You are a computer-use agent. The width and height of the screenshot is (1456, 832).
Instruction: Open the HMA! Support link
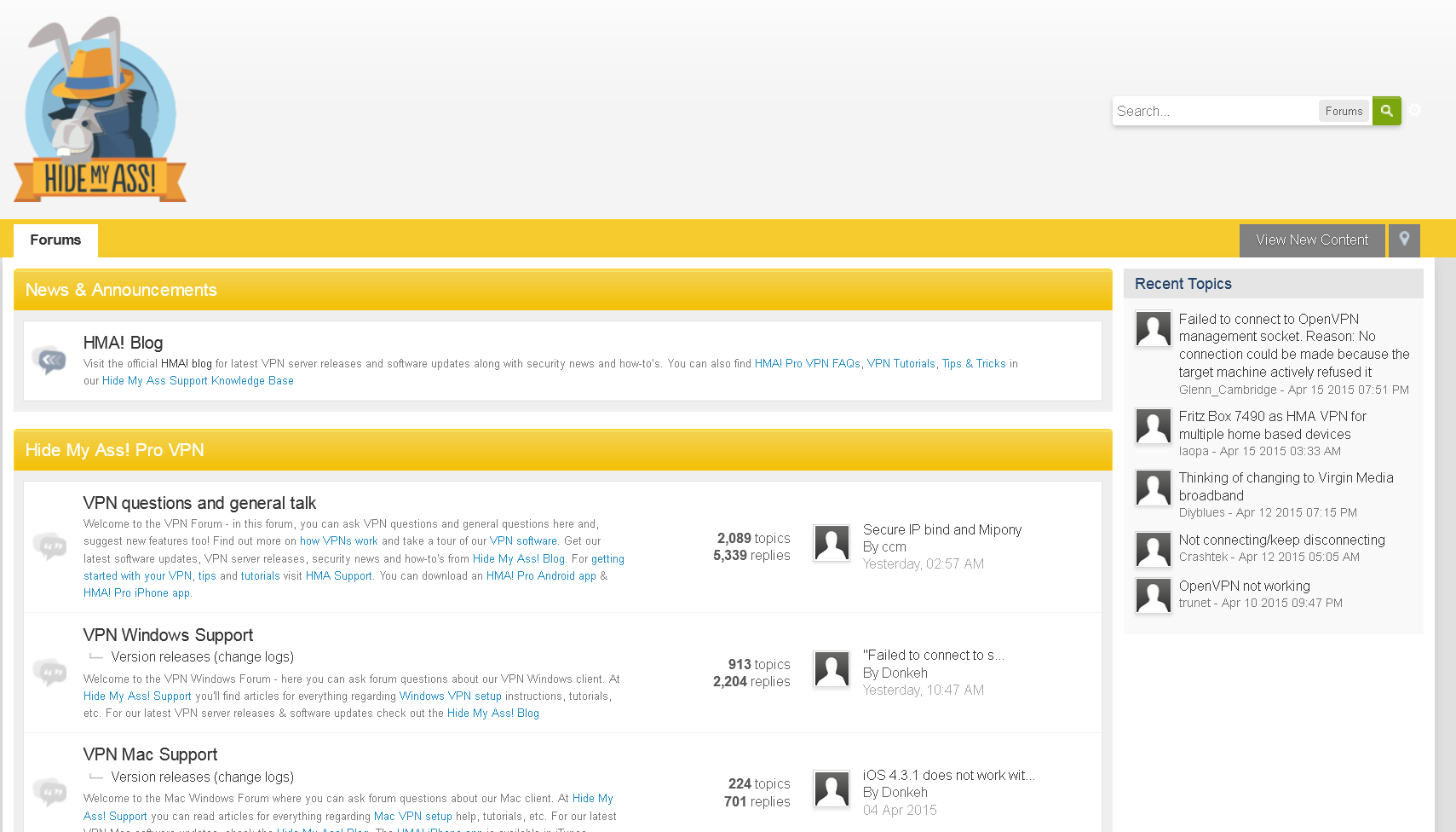point(339,576)
